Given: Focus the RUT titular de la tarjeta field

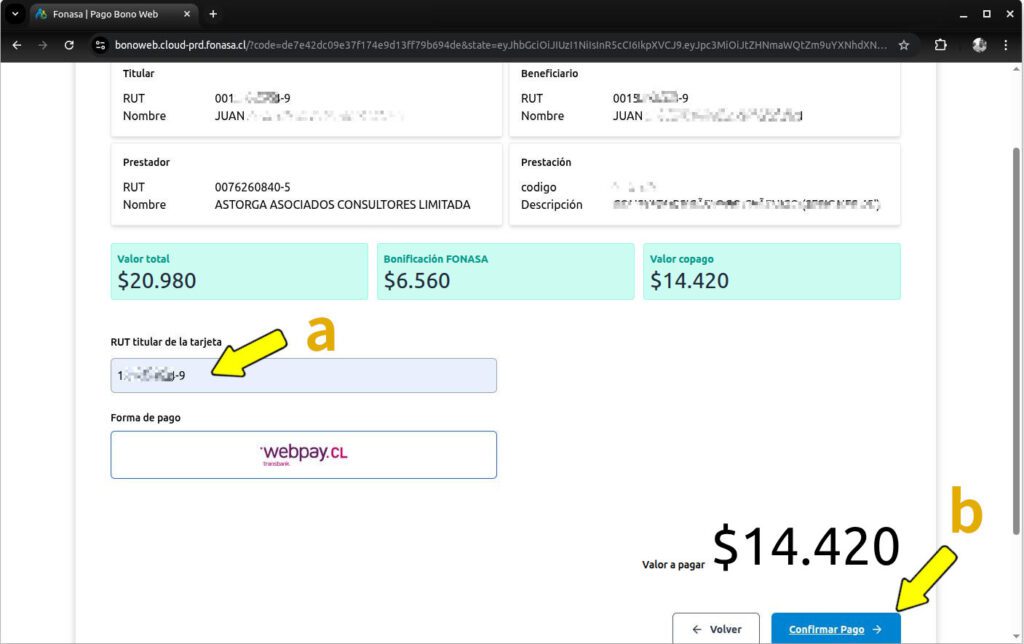Looking at the screenshot, I should [304, 376].
